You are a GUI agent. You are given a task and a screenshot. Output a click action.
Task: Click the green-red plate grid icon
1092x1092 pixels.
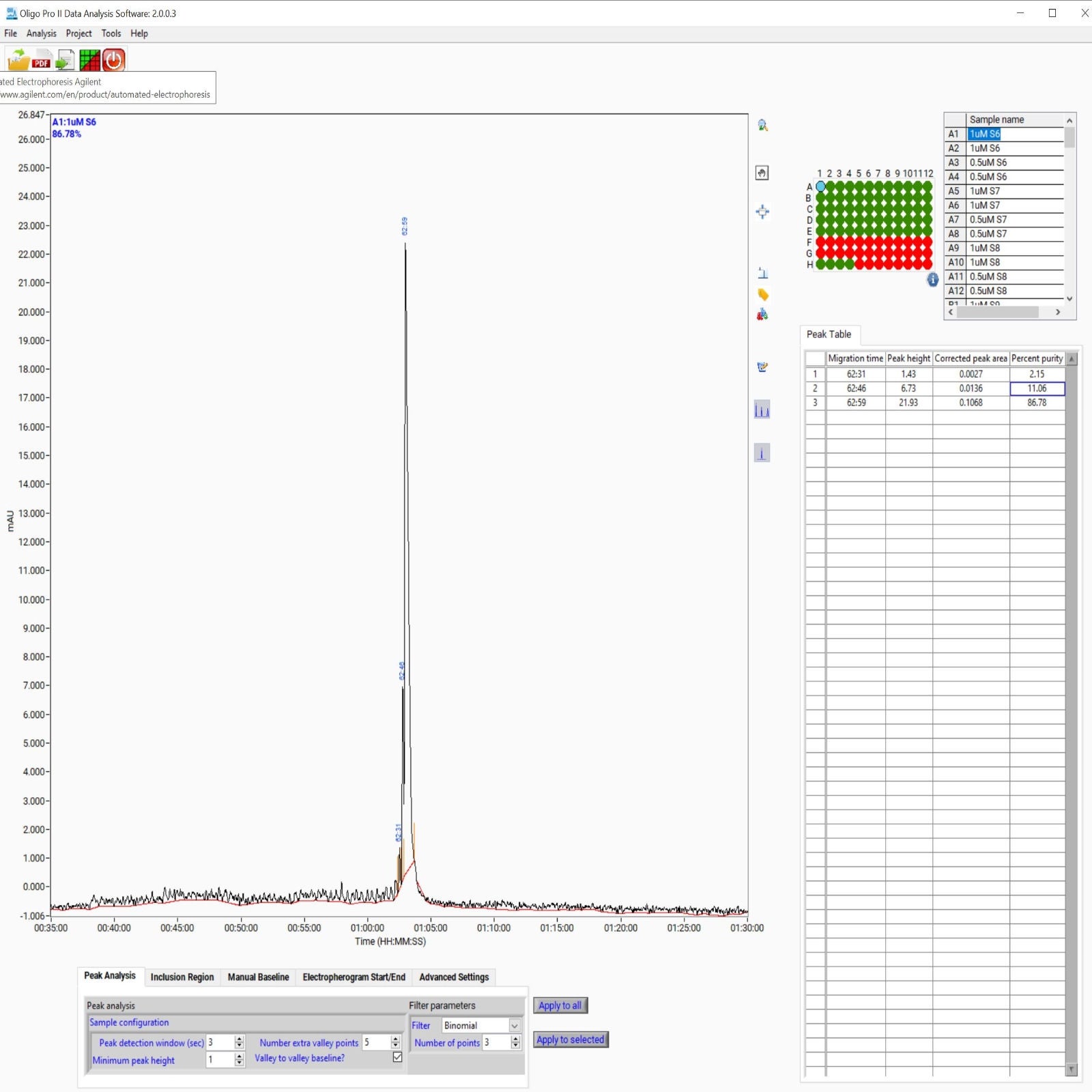click(89, 60)
